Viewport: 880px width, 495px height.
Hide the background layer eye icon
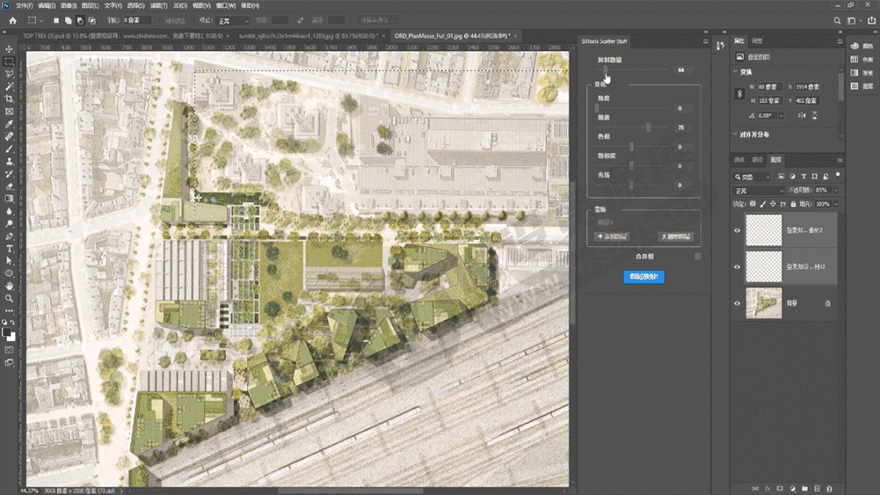(x=737, y=303)
